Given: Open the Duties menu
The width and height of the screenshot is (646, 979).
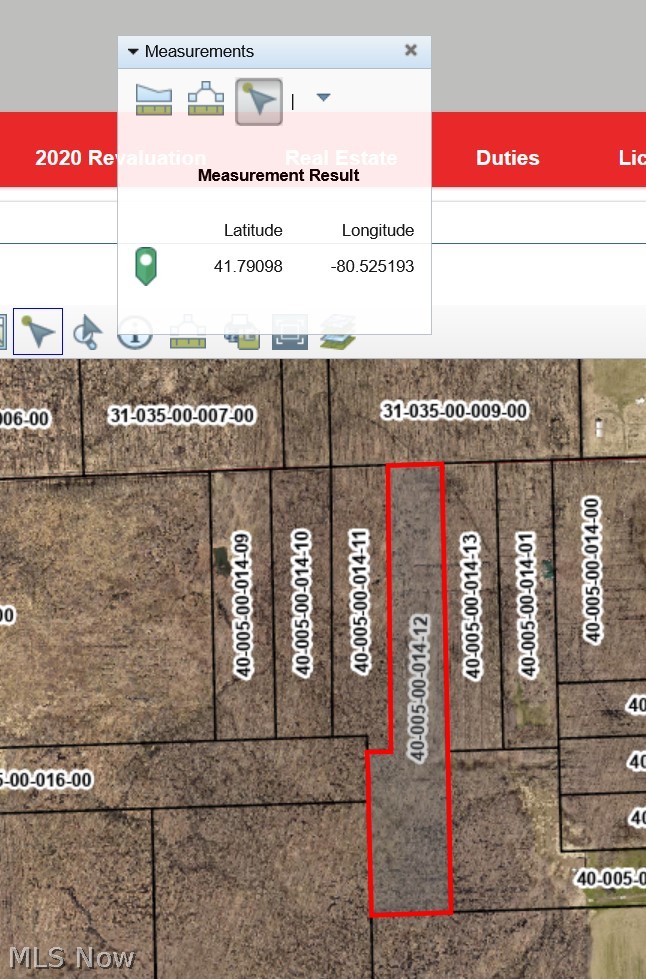Looking at the screenshot, I should click(x=507, y=157).
